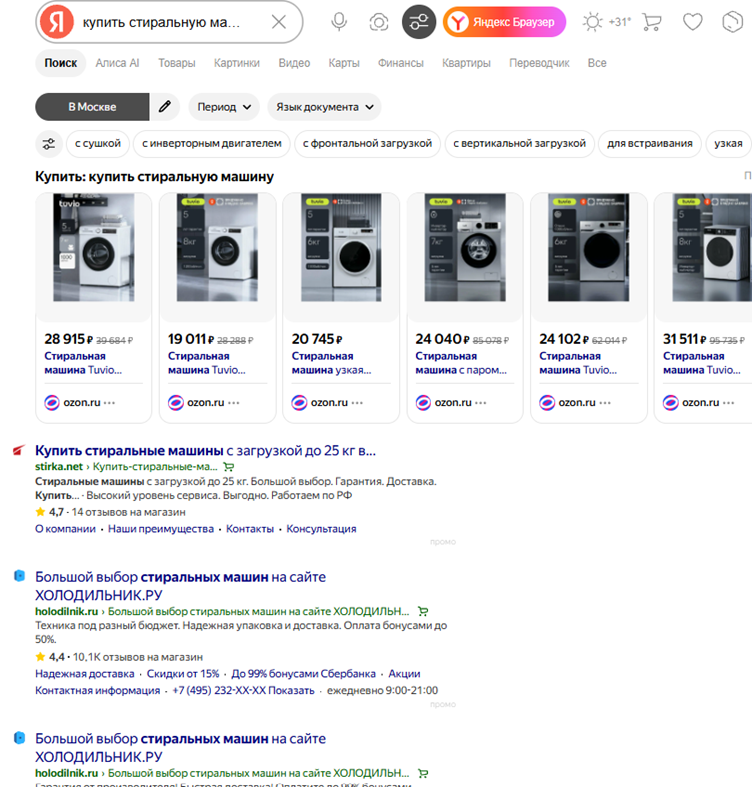Image resolution: width=752 pixels, height=787 pixels.
Task: Open 'Стиральная машина с паром...' product link
Action: (x=461, y=363)
